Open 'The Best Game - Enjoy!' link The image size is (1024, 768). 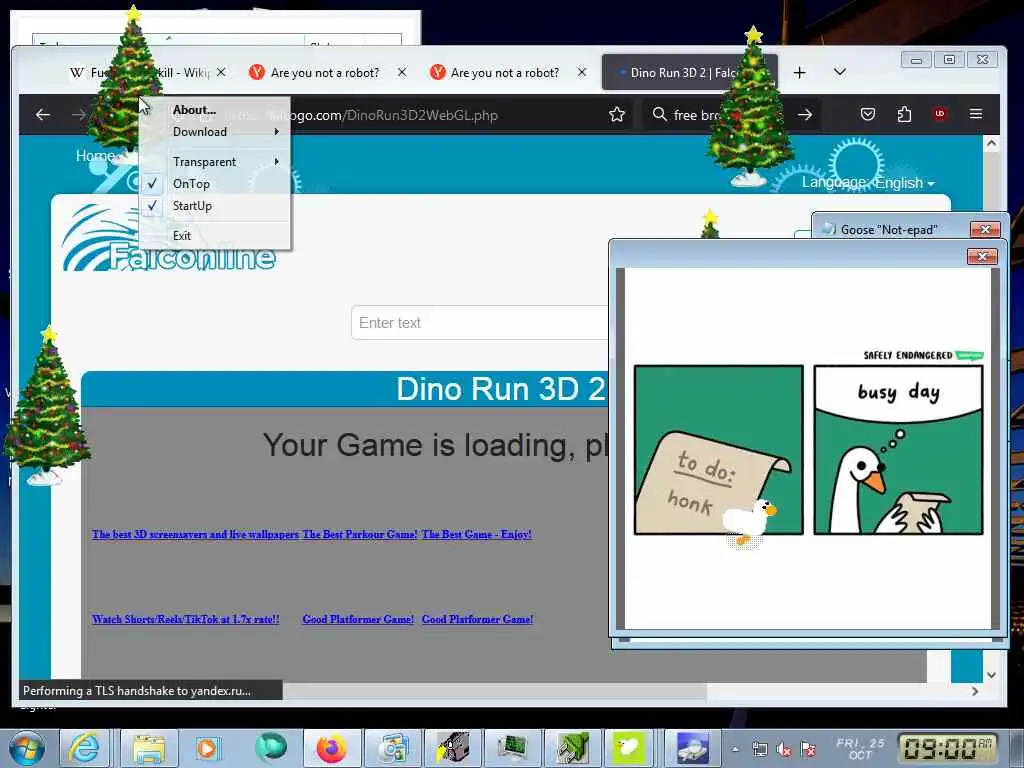tap(476, 534)
